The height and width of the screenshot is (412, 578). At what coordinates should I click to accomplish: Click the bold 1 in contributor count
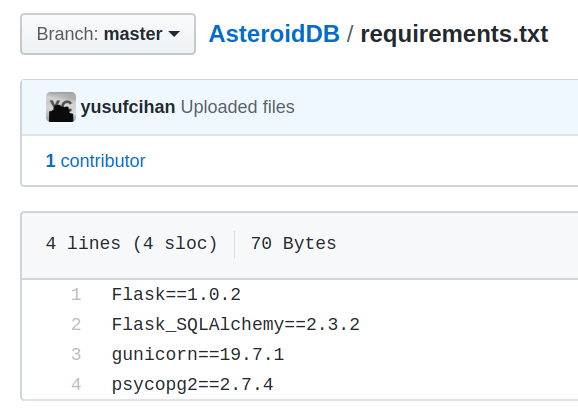(51, 161)
